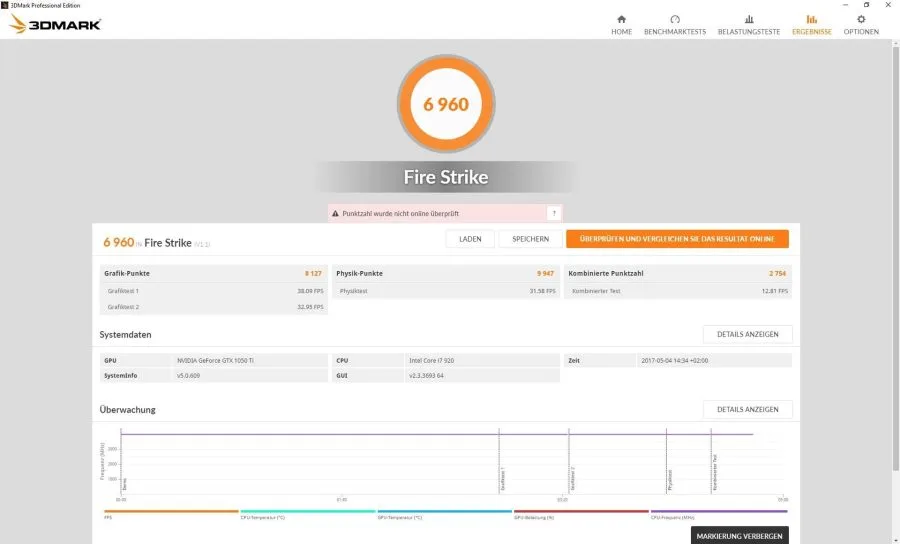900x544 pixels.
Task: Click the Fire Strike title banner
Action: tap(446, 177)
